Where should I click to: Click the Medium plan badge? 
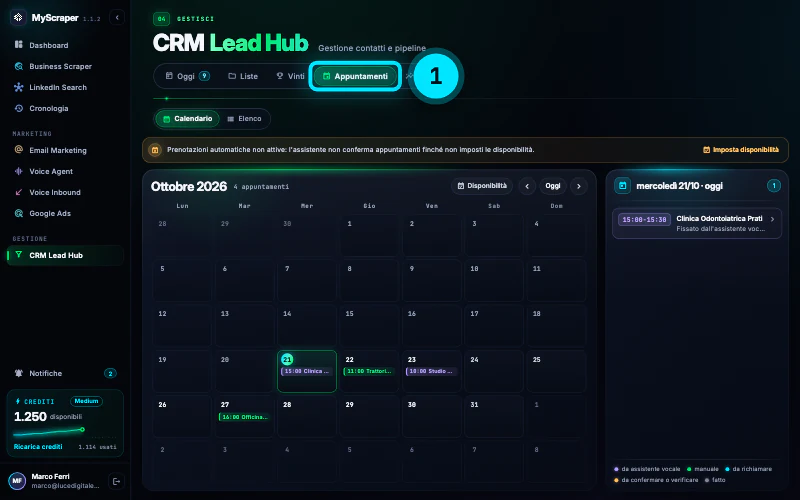pyautogui.click(x=86, y=401)
